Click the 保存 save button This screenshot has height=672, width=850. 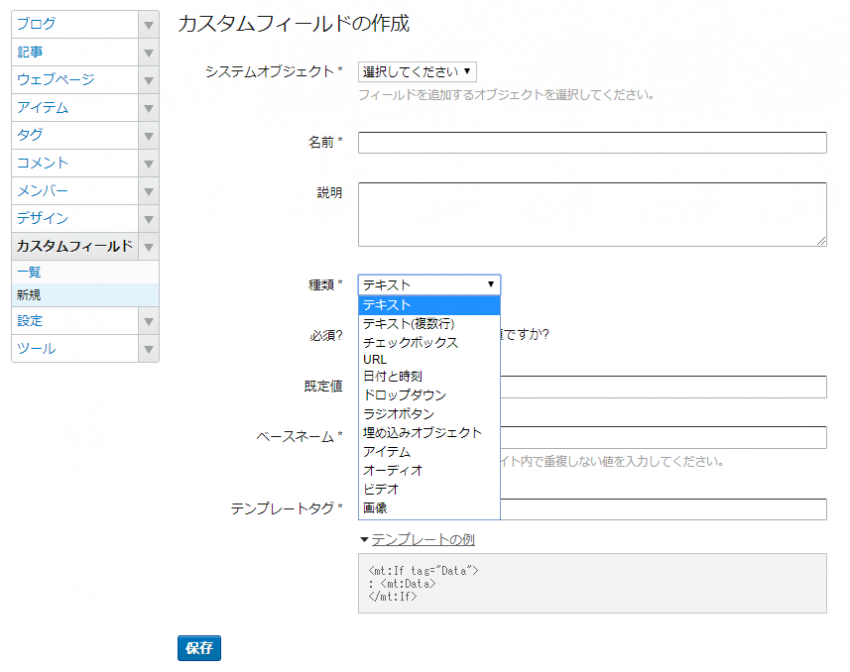click(199, 648)
